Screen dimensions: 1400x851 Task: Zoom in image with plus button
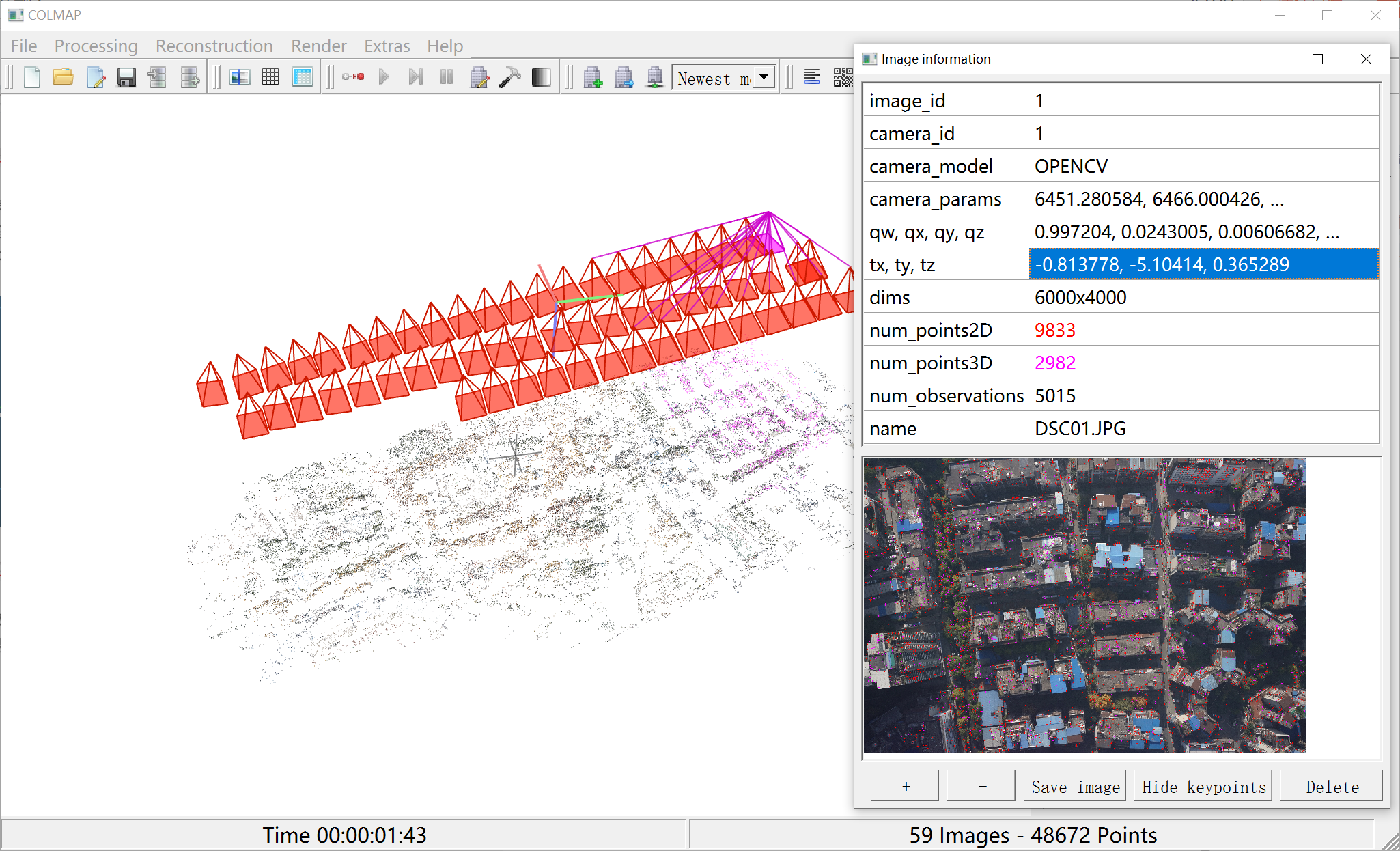(x=905, y=787)
